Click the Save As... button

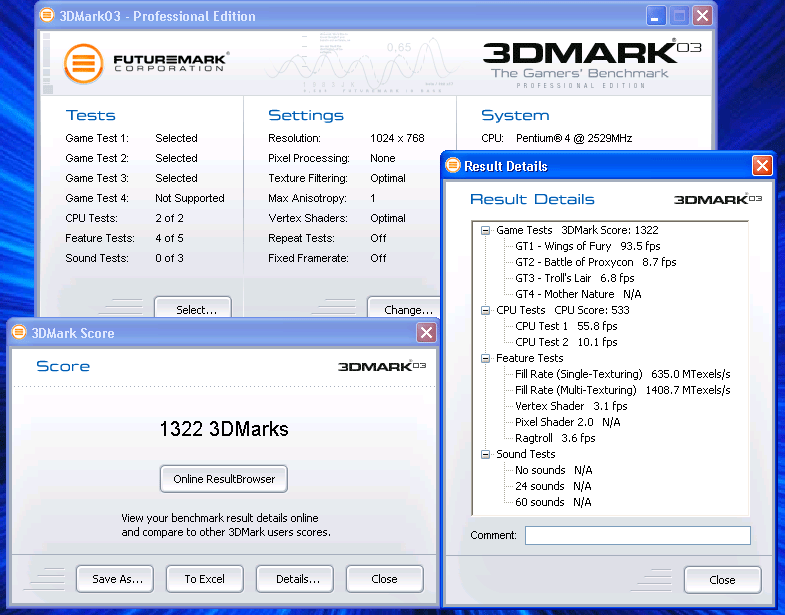pyautogui.click(x=115, y=579)
